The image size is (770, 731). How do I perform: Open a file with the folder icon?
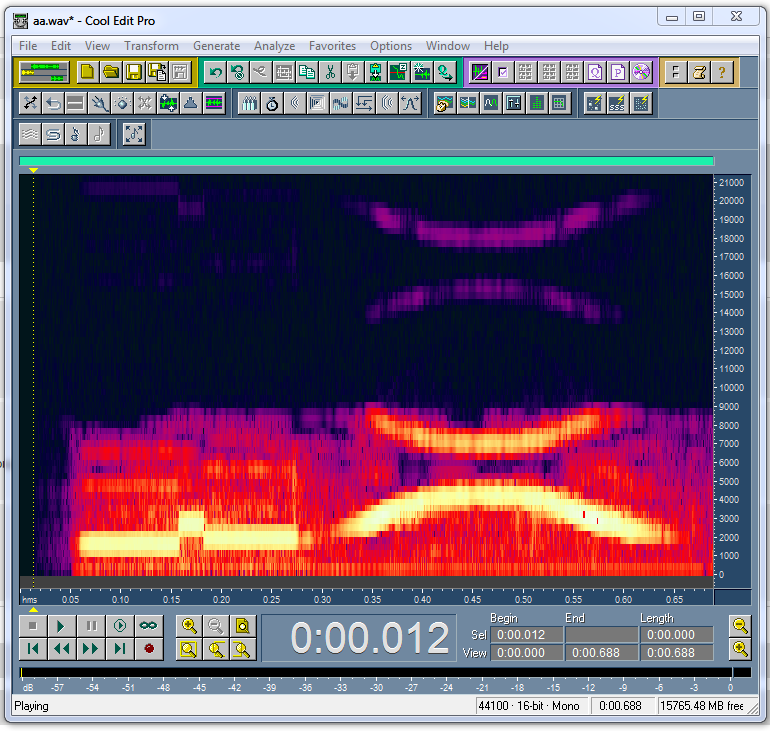[x=111, y=72]
